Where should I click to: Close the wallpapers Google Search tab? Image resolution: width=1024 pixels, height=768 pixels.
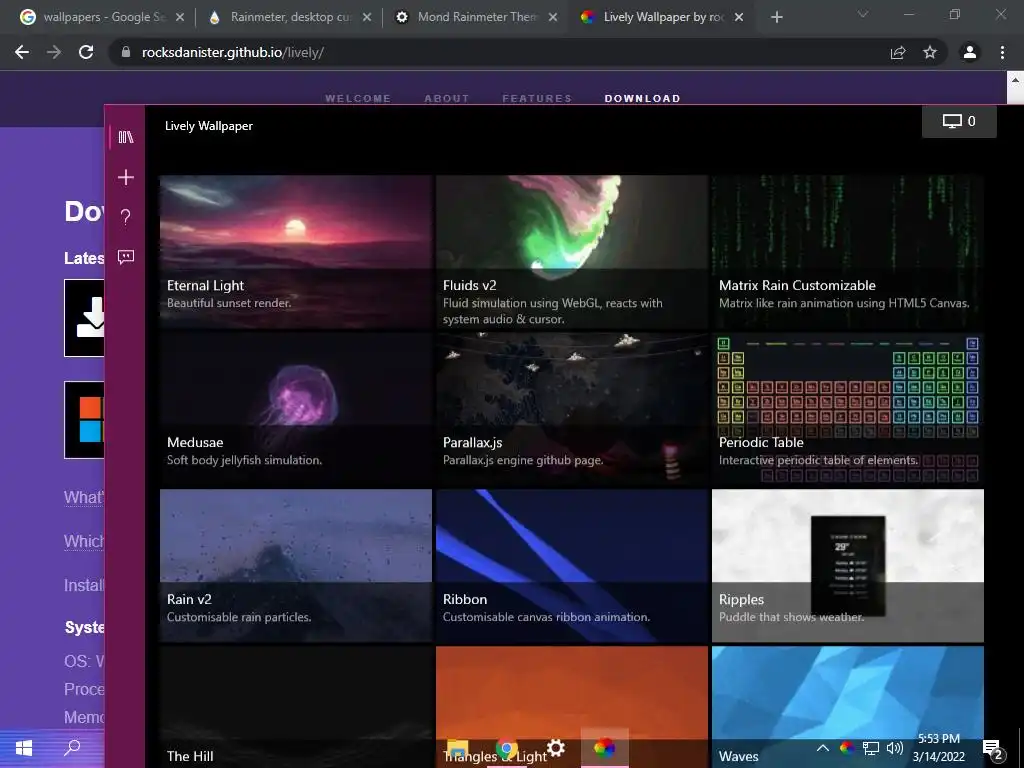(180, 17)
